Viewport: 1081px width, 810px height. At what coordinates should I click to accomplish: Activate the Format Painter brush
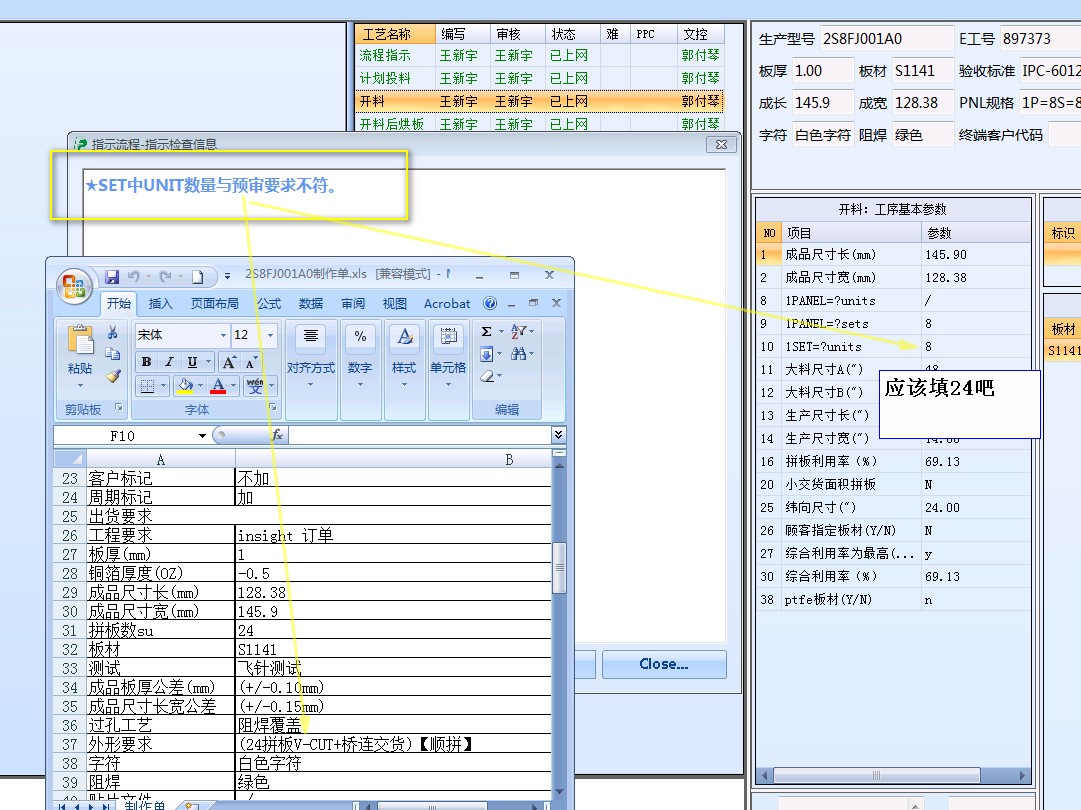[113, 376]
